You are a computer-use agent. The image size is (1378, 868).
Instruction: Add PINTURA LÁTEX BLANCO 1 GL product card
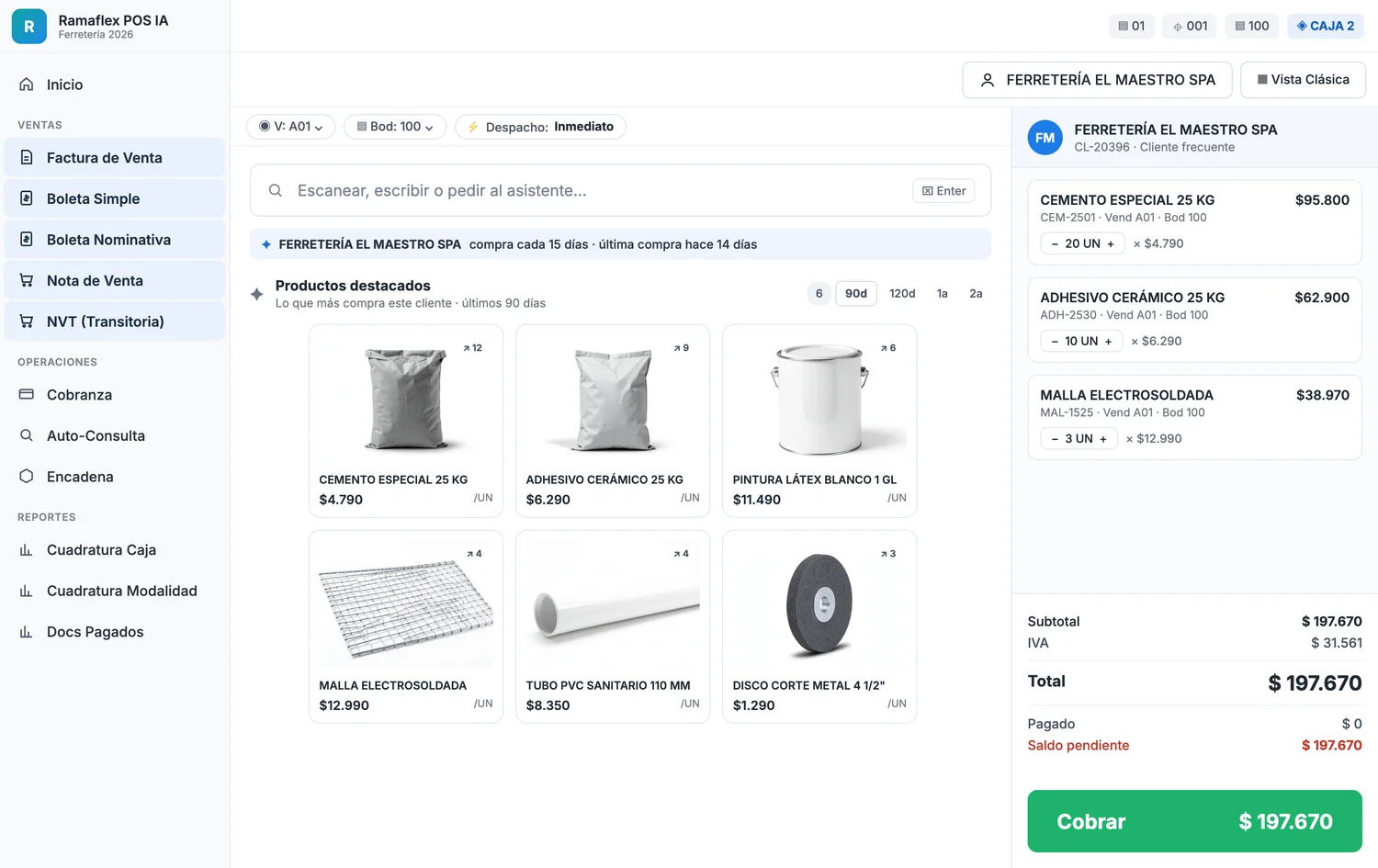(819, 421)
